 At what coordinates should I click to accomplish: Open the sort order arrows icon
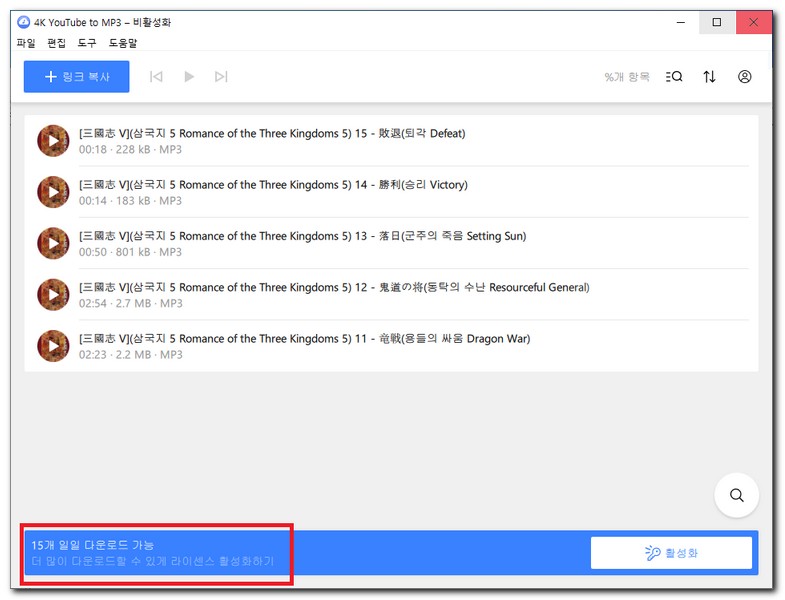pos(709,77)
